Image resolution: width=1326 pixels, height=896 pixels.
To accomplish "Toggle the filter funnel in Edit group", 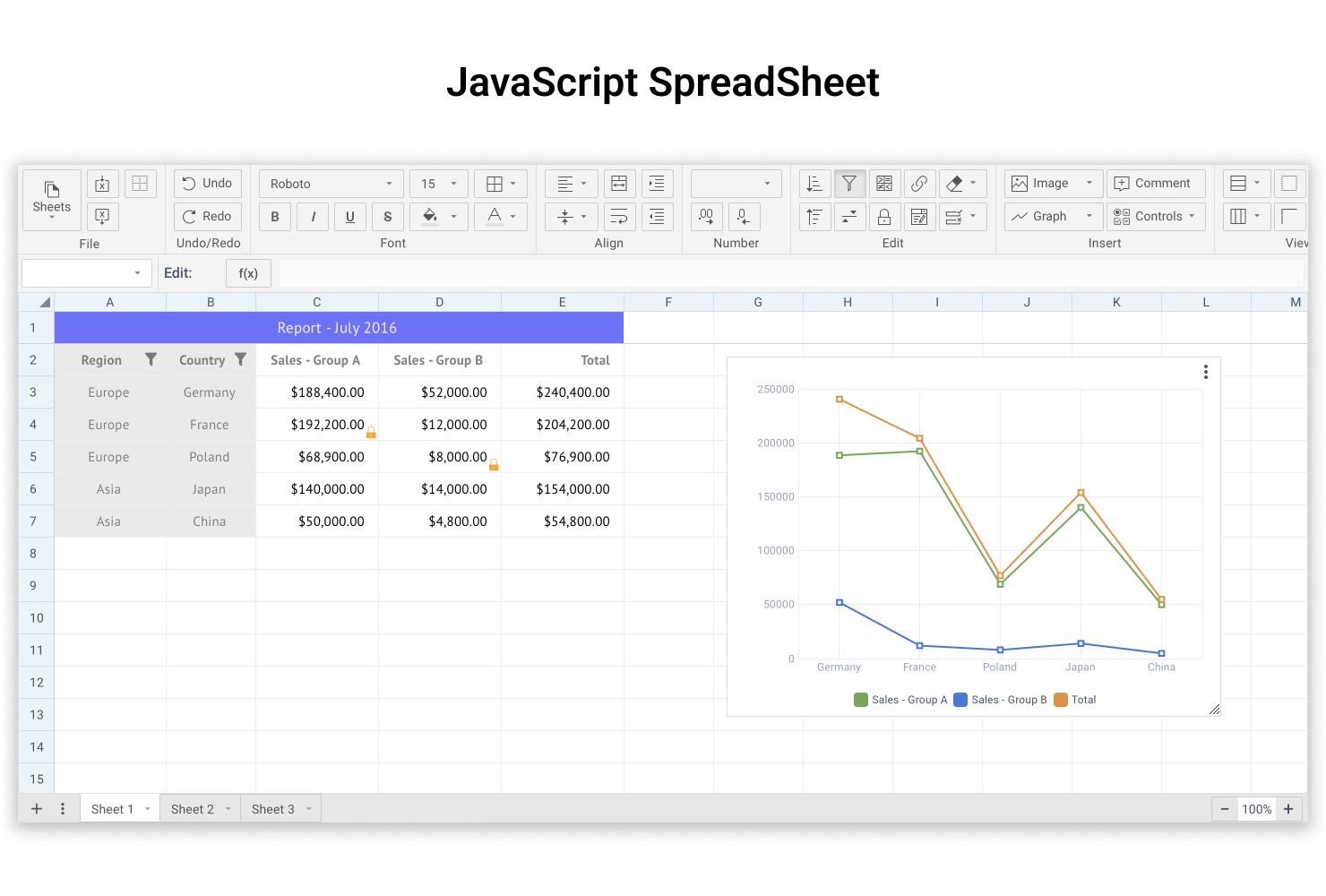I will coord(849,184).
